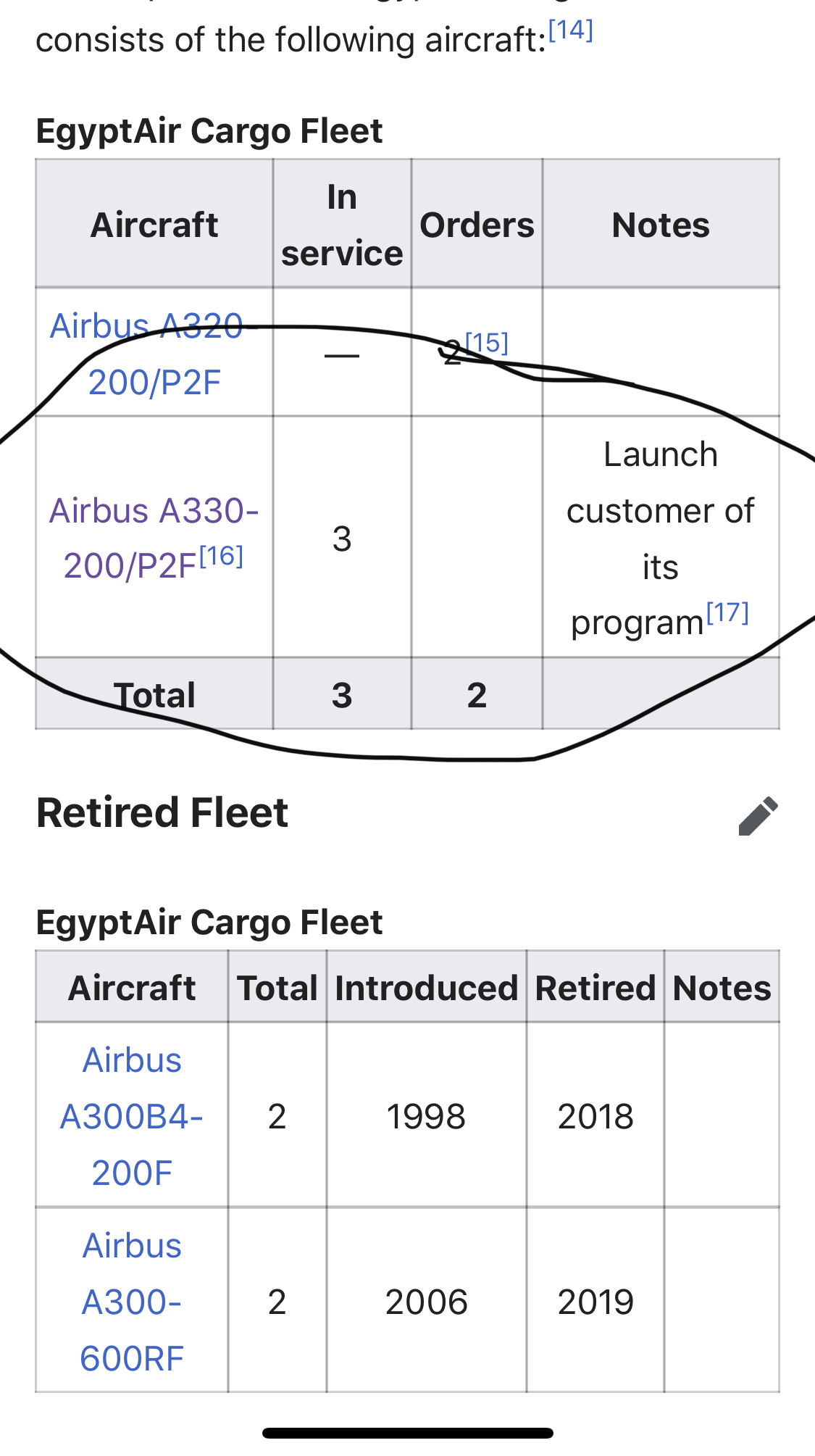Tap the iOS home indicator bar
This screenshot has width=815, height=1456.
tap(408, 1433)
